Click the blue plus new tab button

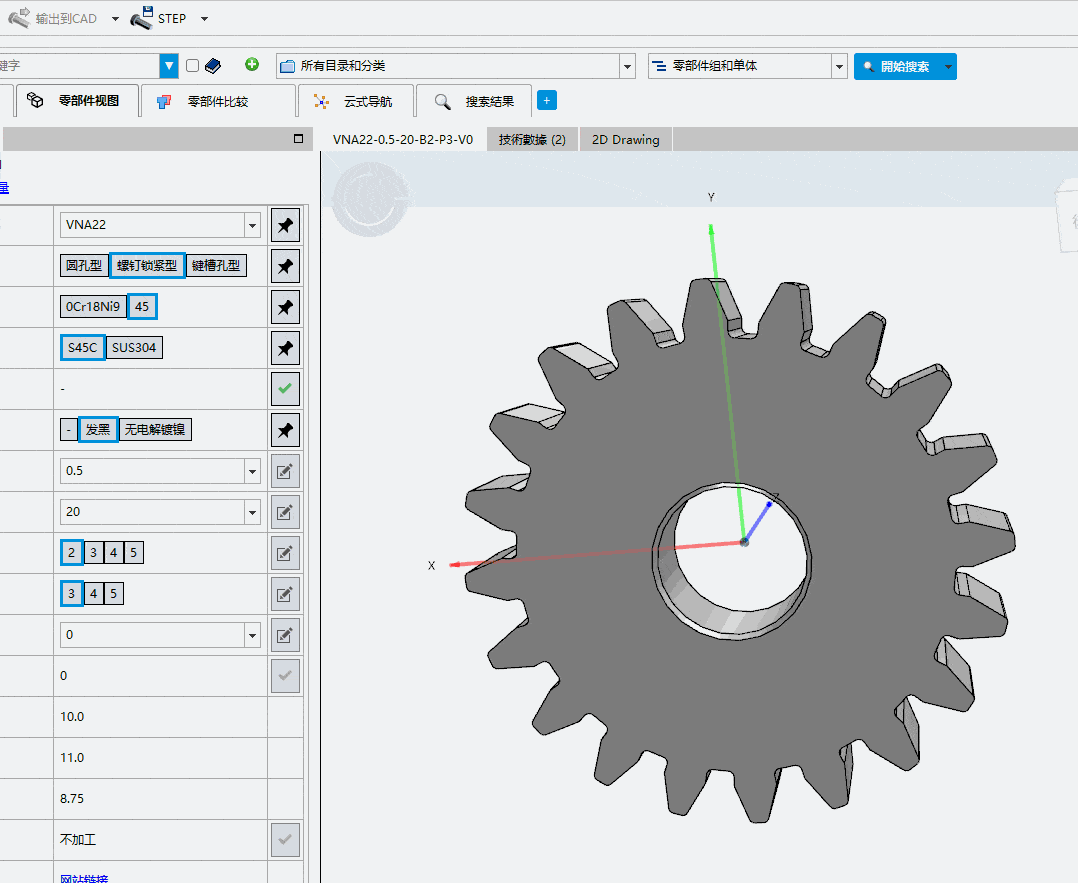click(x=547, y=100)
